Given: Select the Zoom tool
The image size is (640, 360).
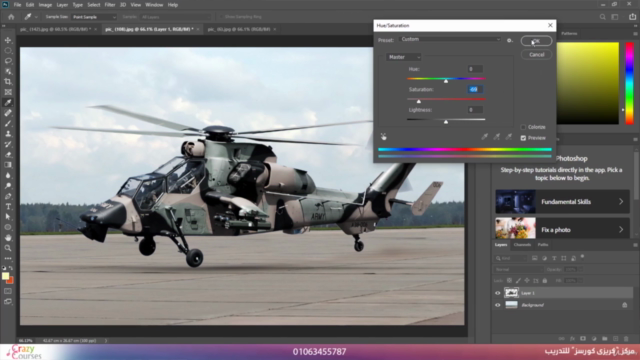Looking at the screenshot, I should click(x=8, y=248).
